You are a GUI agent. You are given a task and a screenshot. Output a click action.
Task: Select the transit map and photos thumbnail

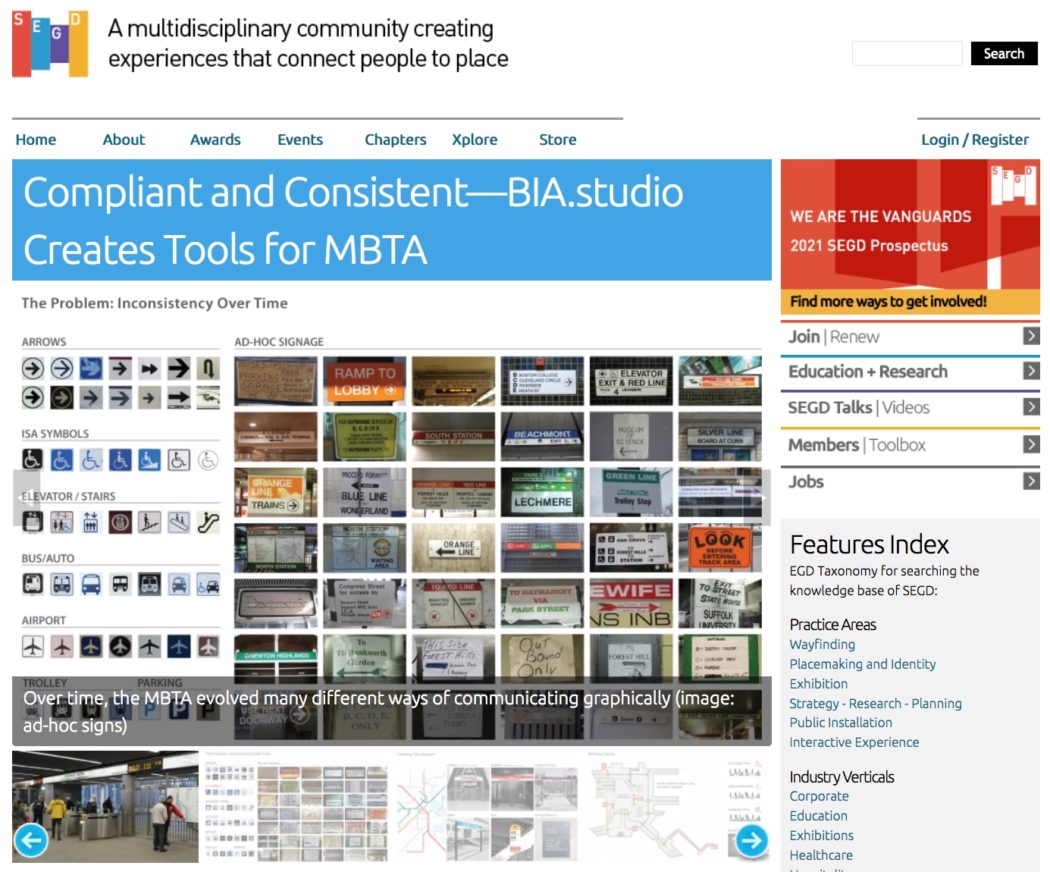click(x=487, y=806)
